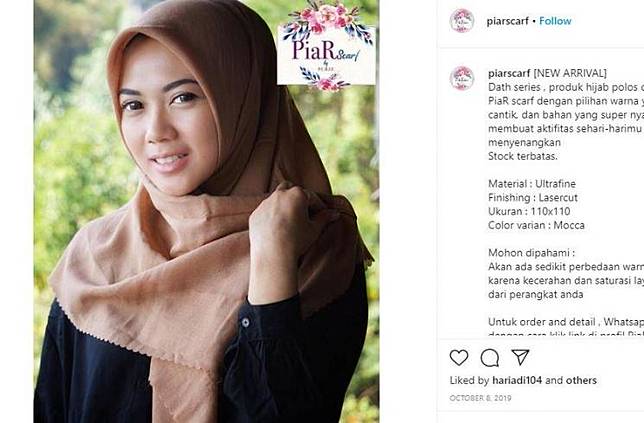Click the "Material : Ultrafine" caption line
Image resolution: width=644 pixels, height=423 pixels.
pyautogui.click(x=532, y=184)
